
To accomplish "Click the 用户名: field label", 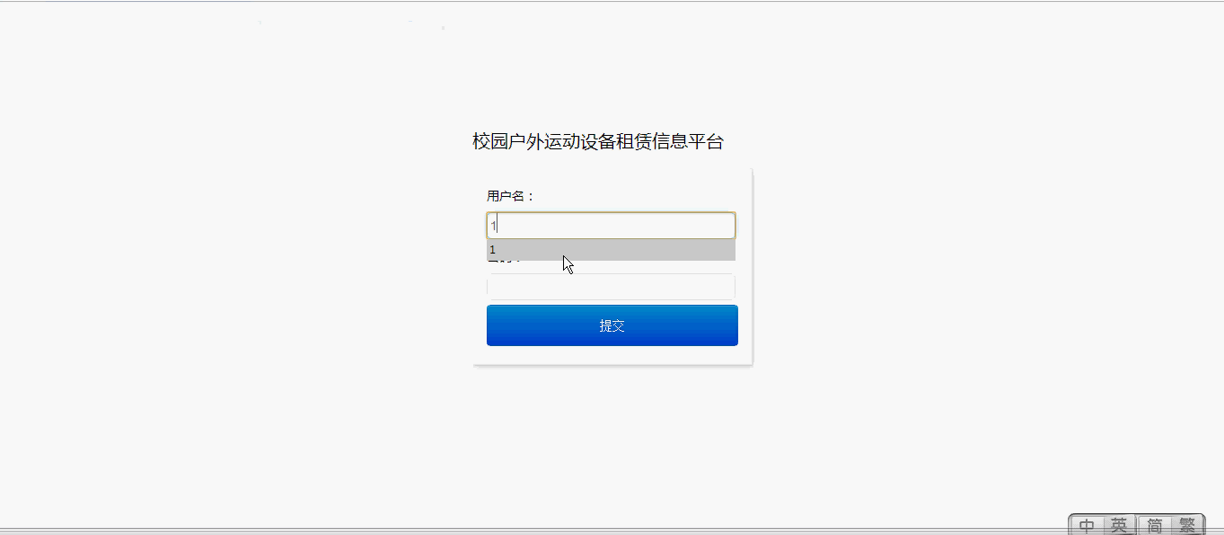I will pos(511,196).
